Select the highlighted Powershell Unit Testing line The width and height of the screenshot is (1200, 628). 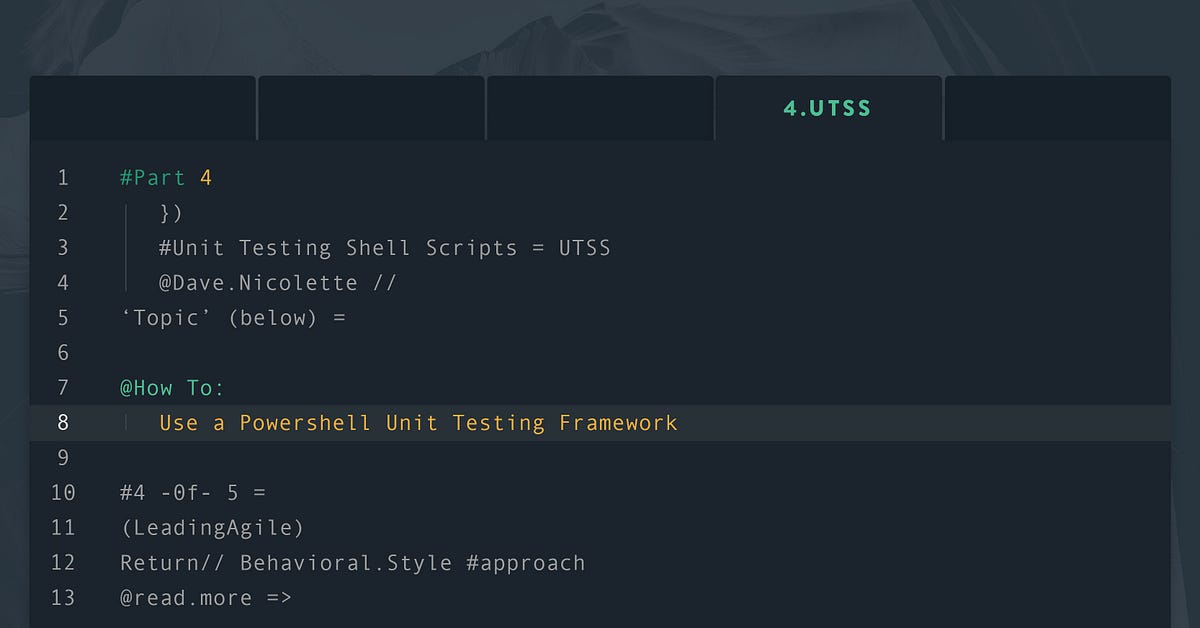(420, 422)
